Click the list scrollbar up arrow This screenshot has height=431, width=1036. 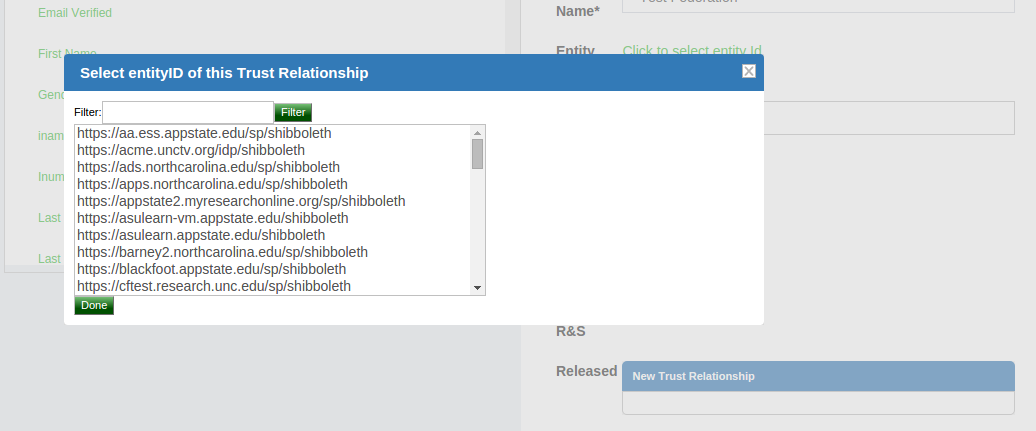coord(478,132)
